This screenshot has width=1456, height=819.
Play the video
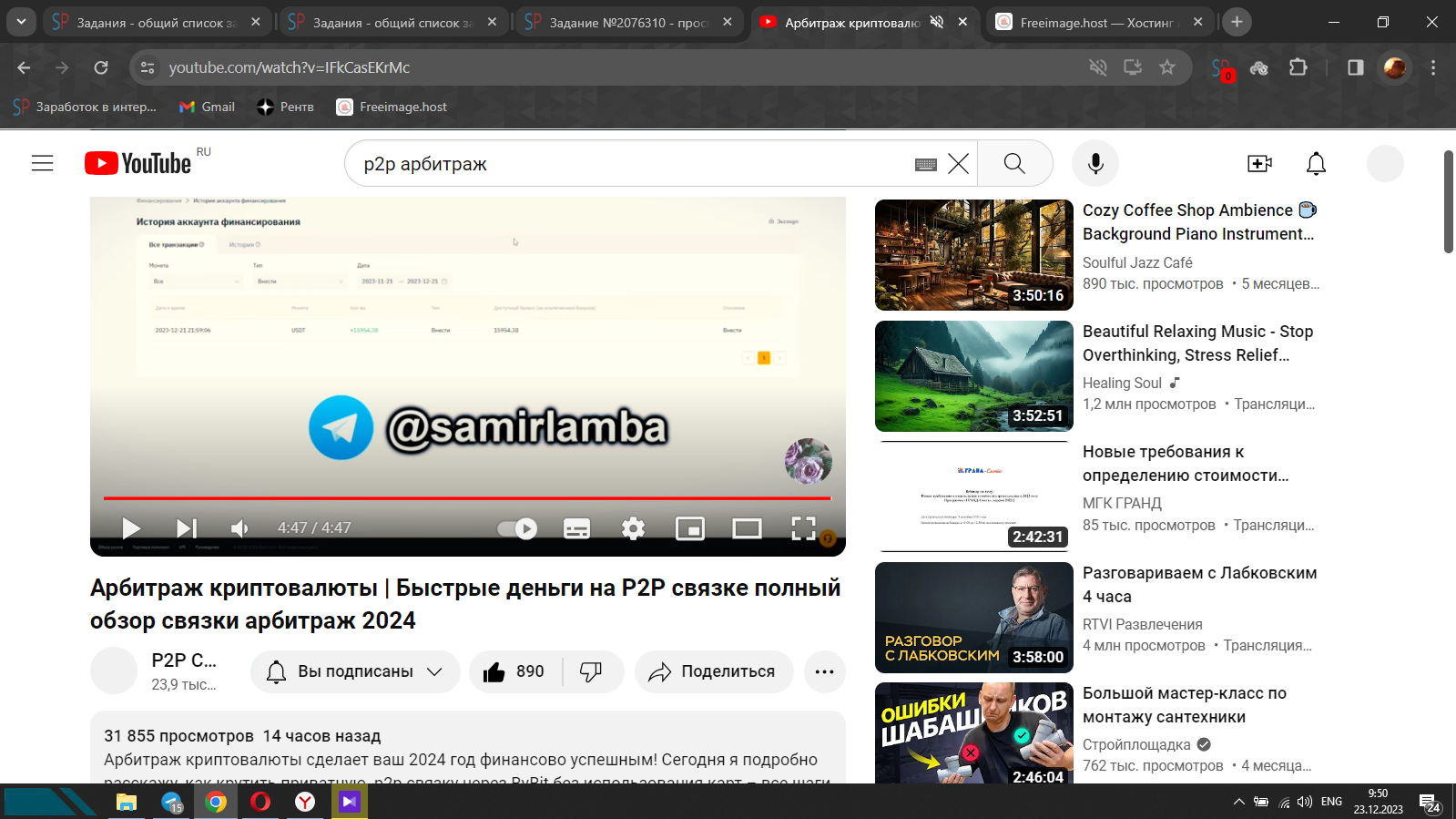coord(131,528)
